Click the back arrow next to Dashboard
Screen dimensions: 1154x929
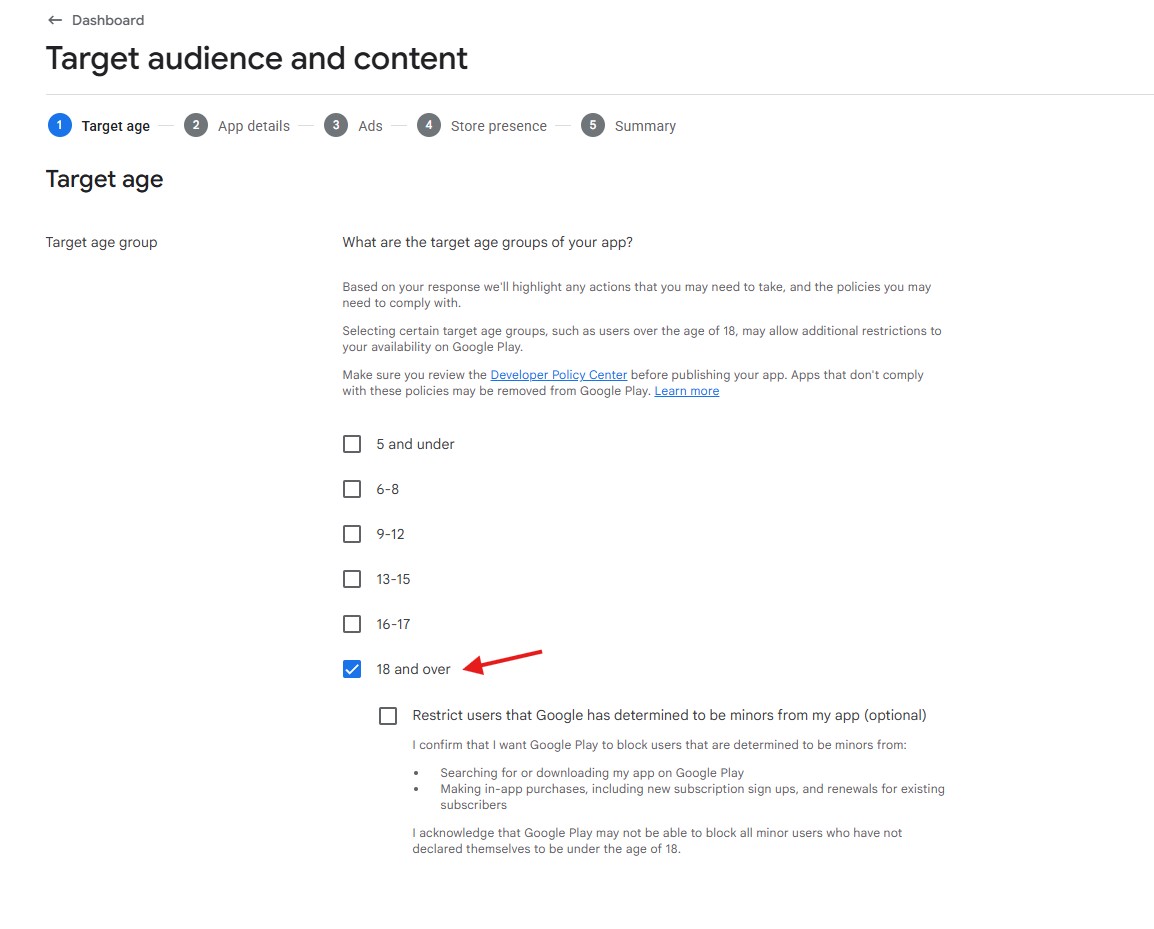click(x=55, y=20)
